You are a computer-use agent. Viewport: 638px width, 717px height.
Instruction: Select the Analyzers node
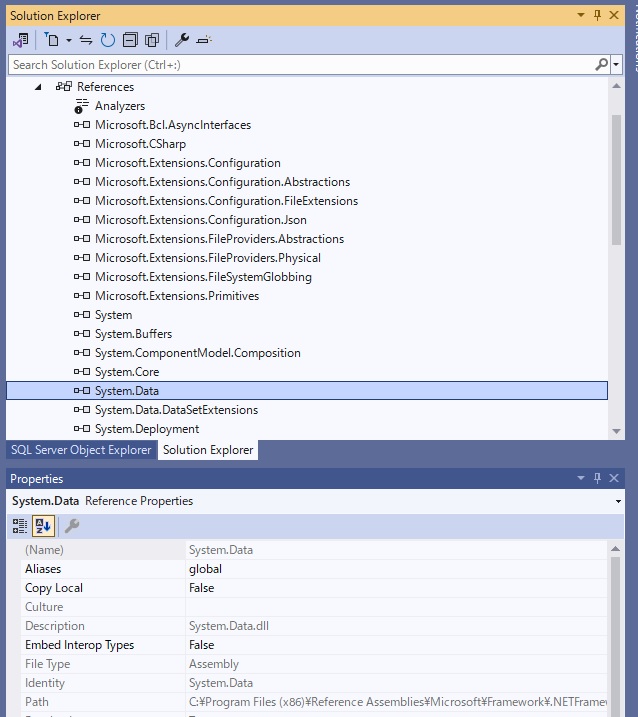(x=120, y=106)
